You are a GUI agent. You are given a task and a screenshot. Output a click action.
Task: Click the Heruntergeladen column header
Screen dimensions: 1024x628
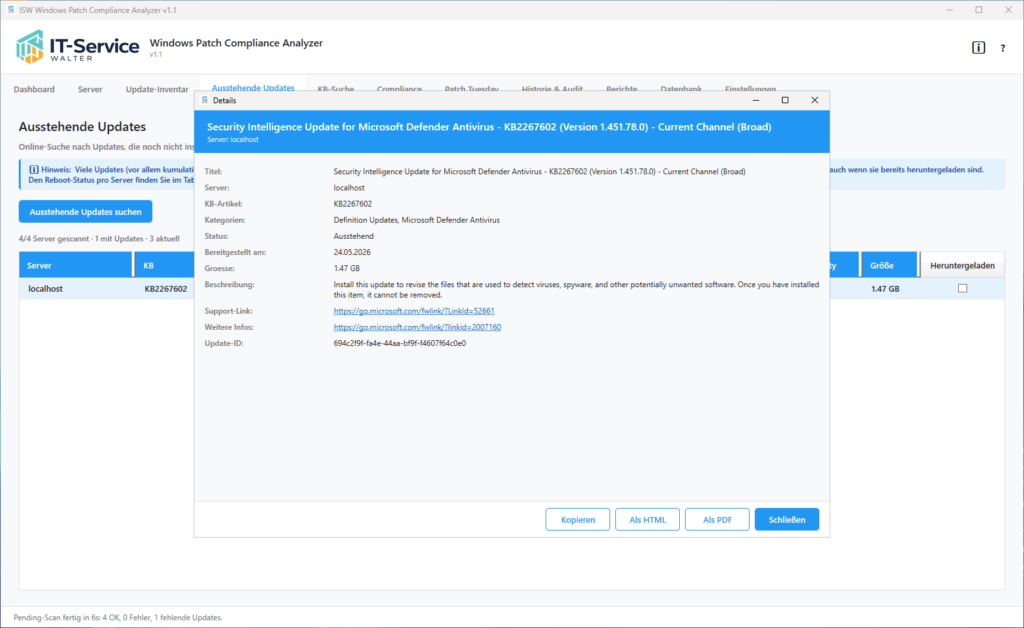coord(962,265)
